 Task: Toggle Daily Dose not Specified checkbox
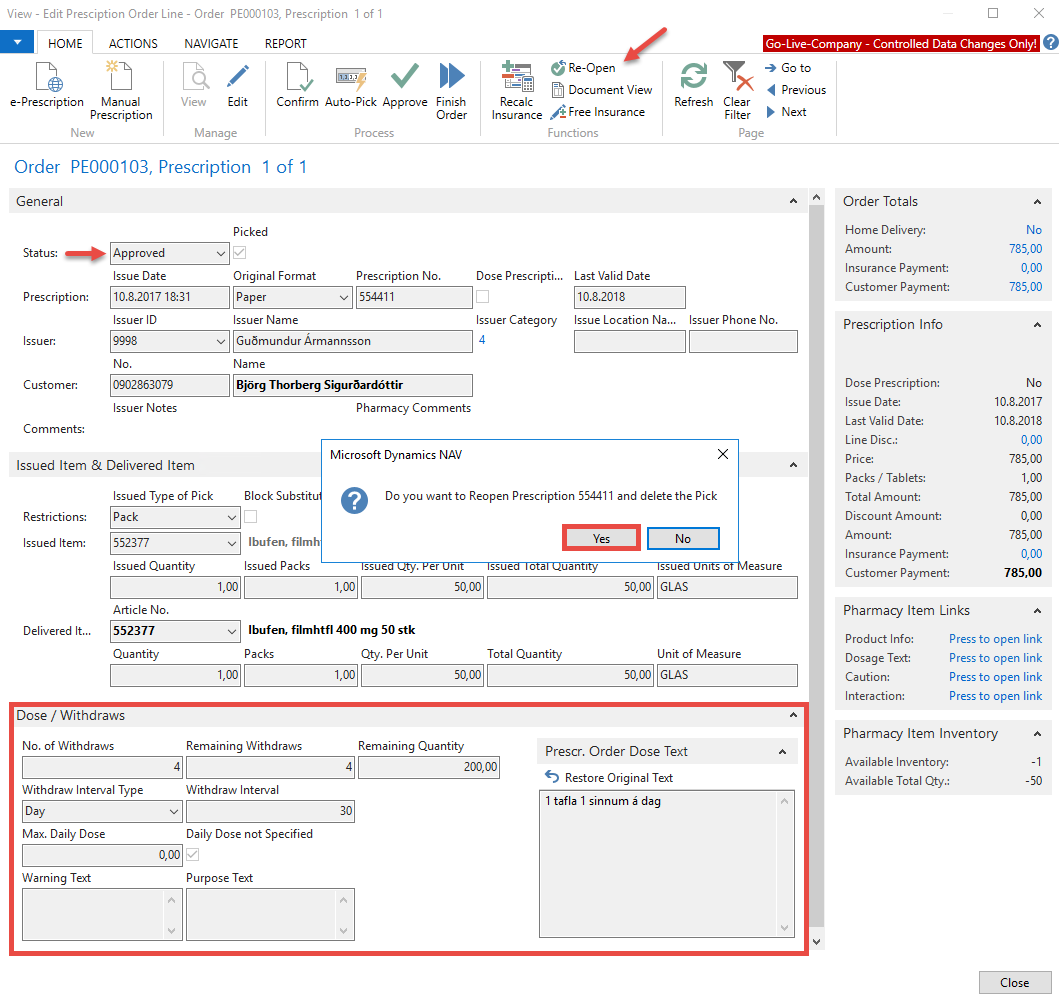(193, 855)
